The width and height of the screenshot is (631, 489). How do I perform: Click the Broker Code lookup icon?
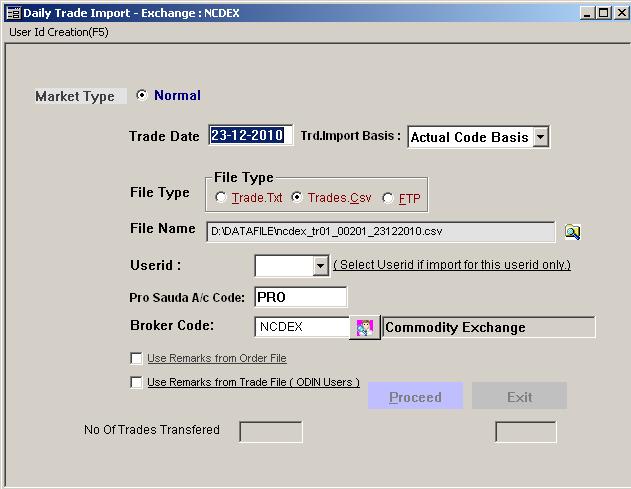tap(364, 328)
